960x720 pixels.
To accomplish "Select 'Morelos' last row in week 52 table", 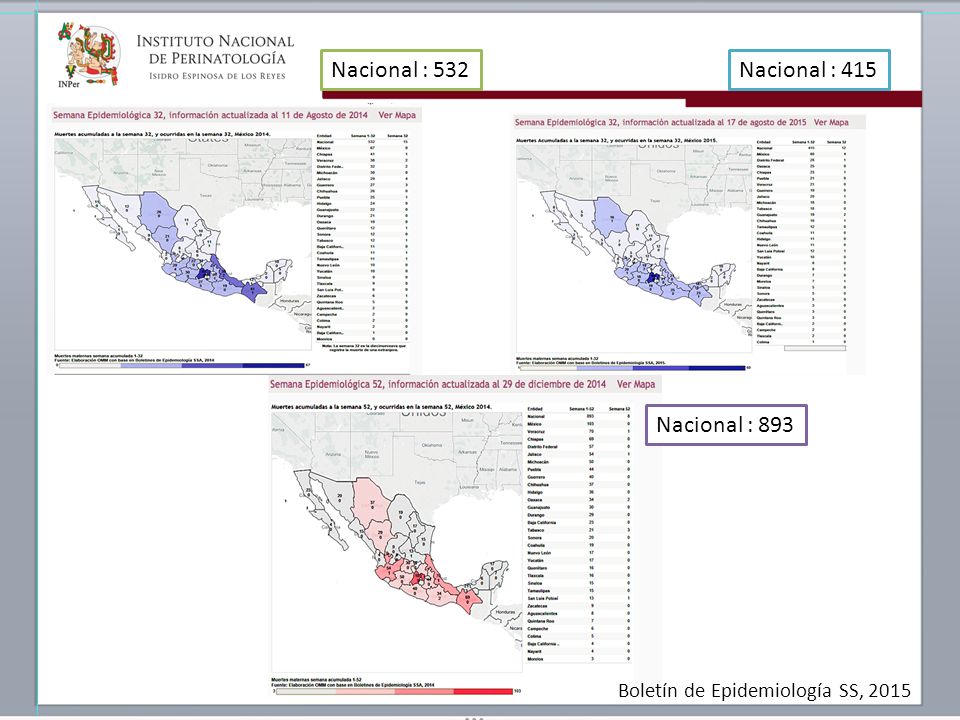I will (x=579, y=659).
